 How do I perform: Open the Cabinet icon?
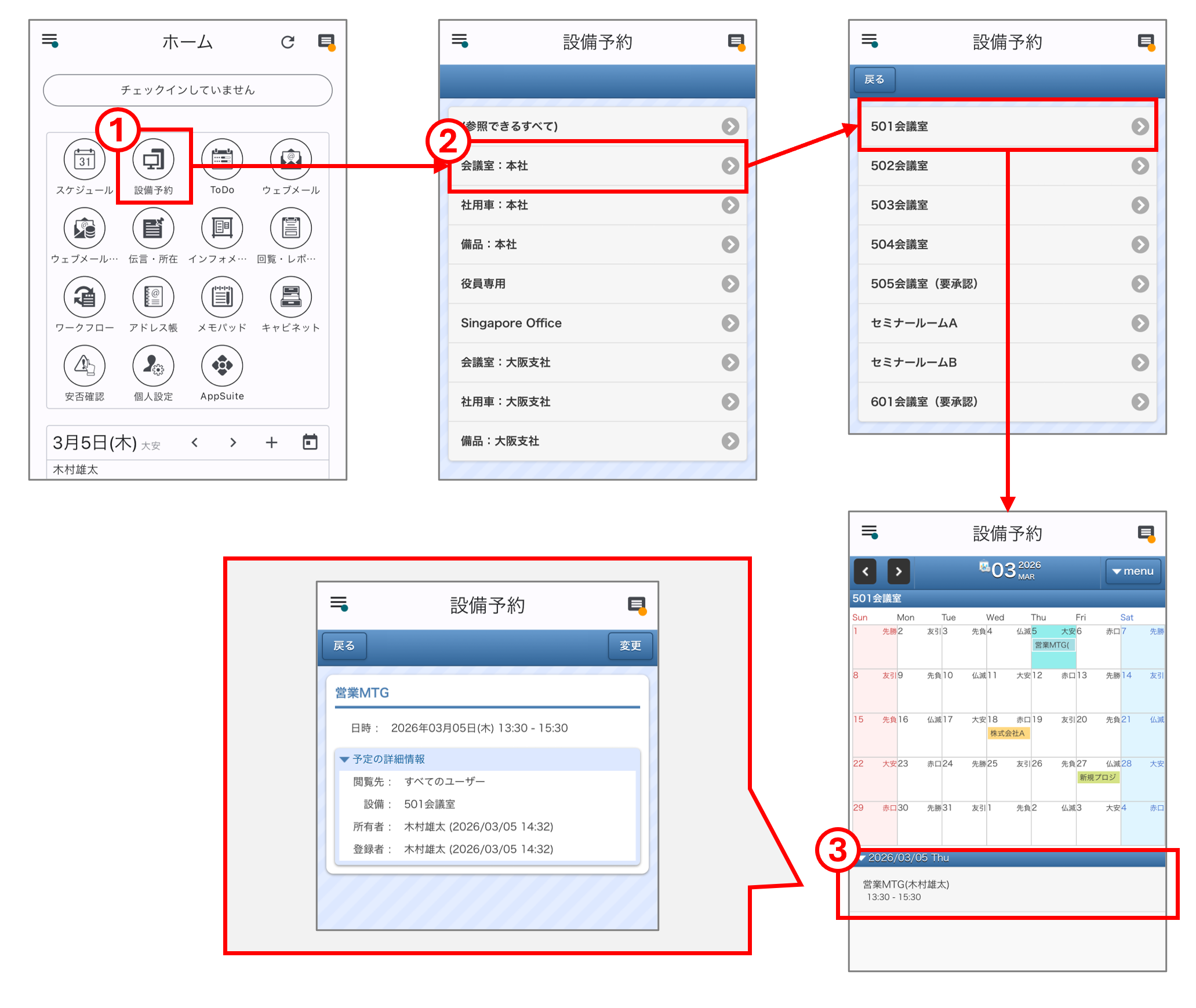290,297
